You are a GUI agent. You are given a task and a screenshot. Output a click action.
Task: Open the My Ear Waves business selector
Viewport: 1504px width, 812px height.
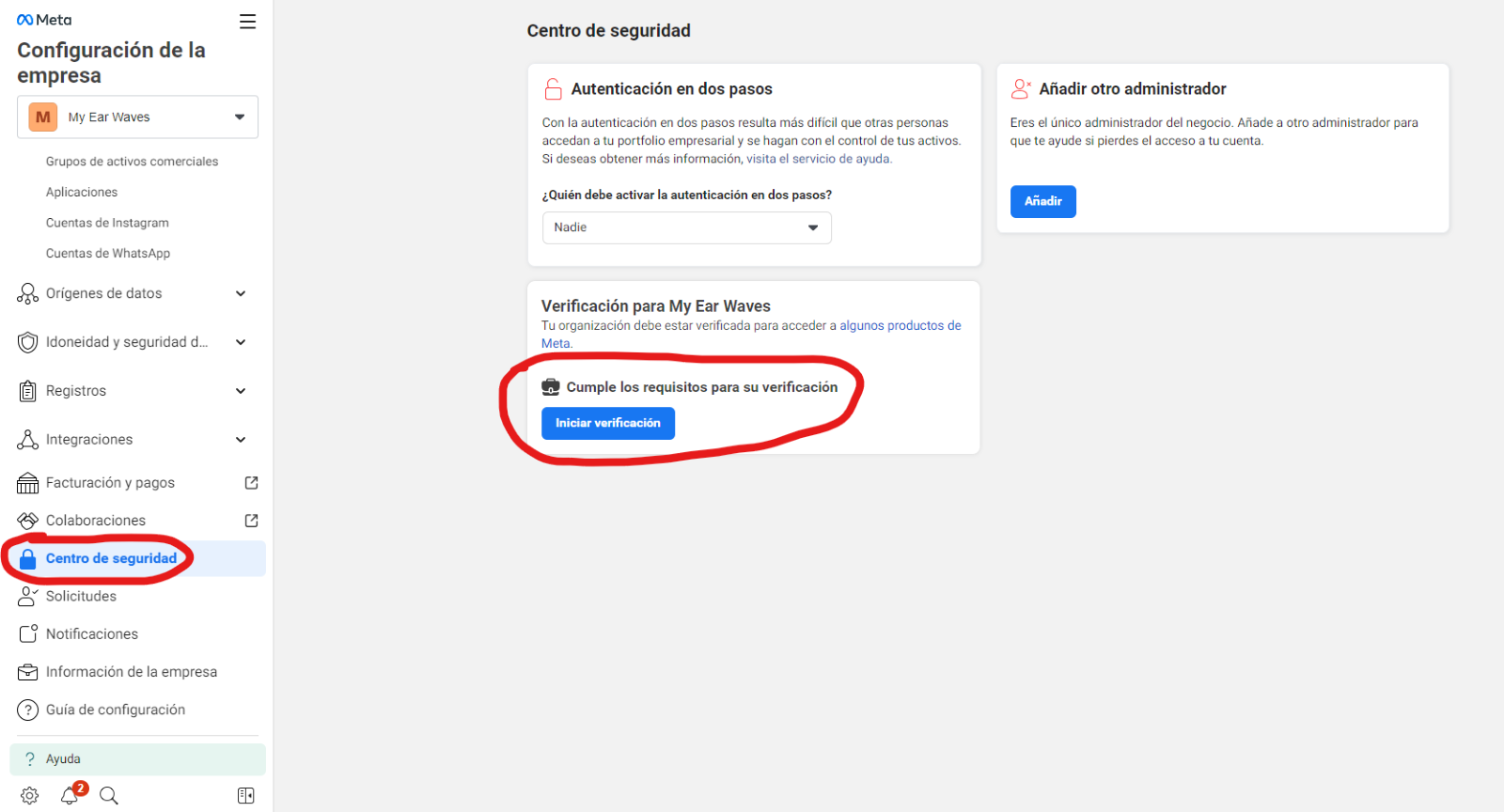tap(137, 117)
